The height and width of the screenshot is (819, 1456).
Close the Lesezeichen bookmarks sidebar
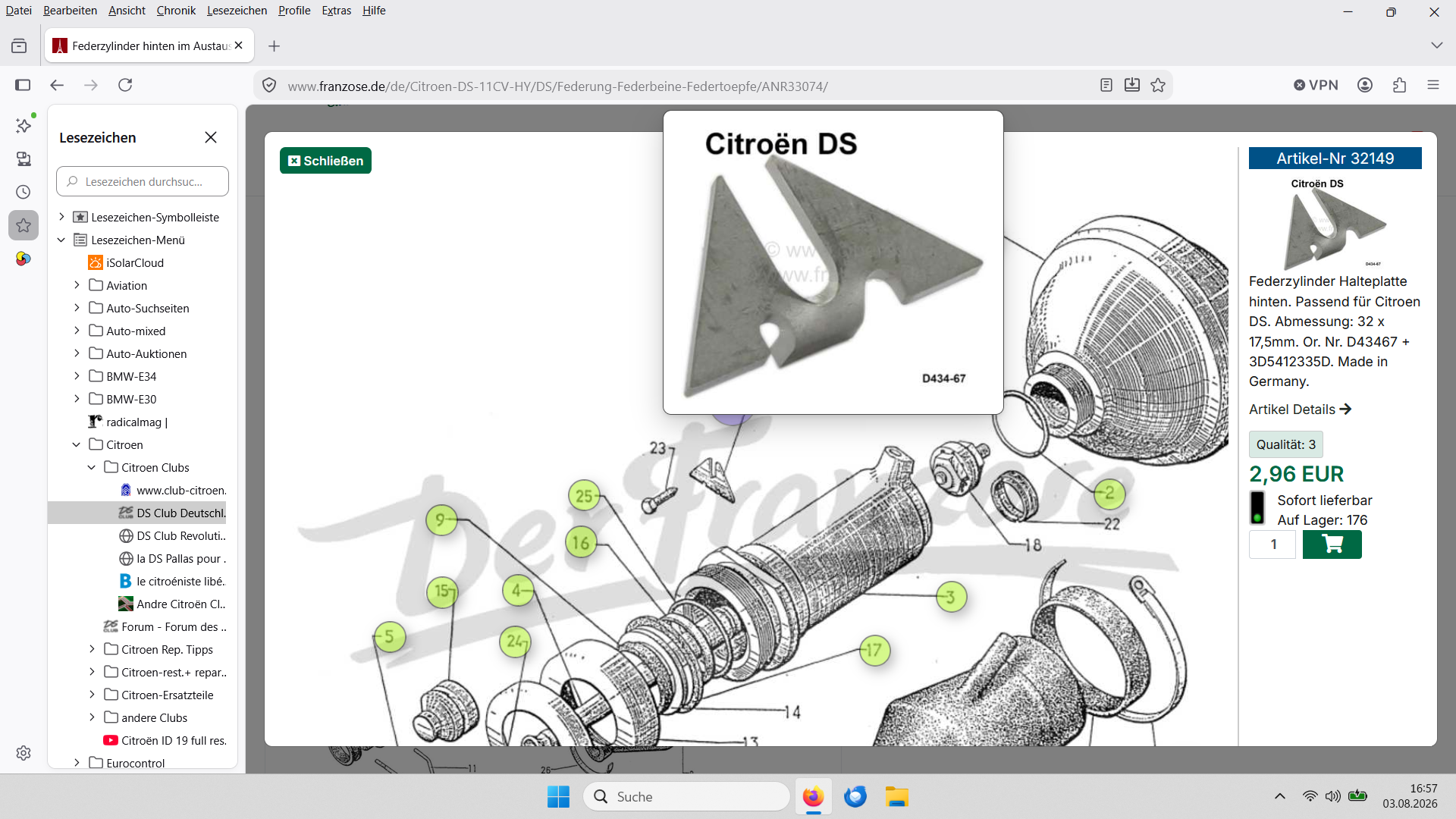[211, 137]
